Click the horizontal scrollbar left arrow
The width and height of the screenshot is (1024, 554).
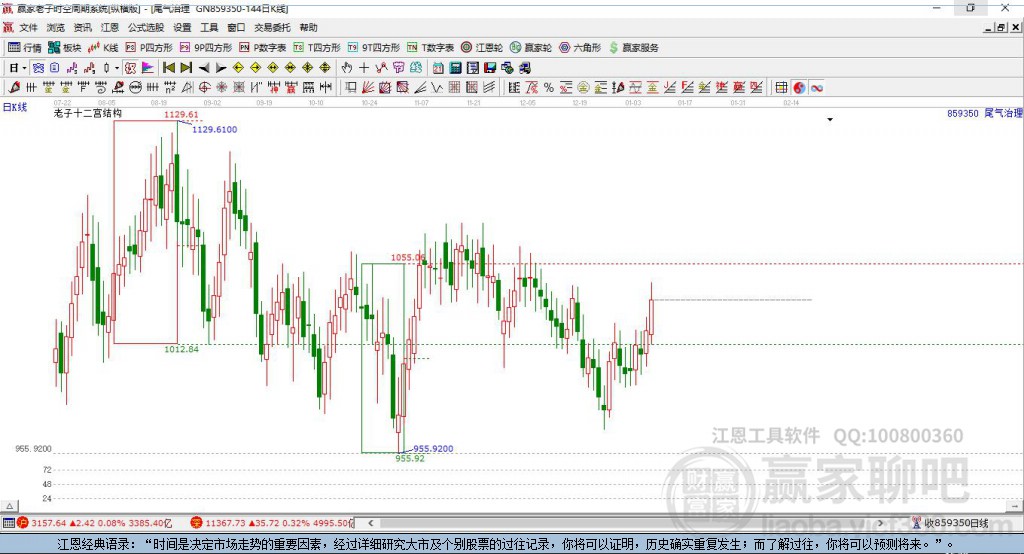pyautogui.click(x=371, y=523)
